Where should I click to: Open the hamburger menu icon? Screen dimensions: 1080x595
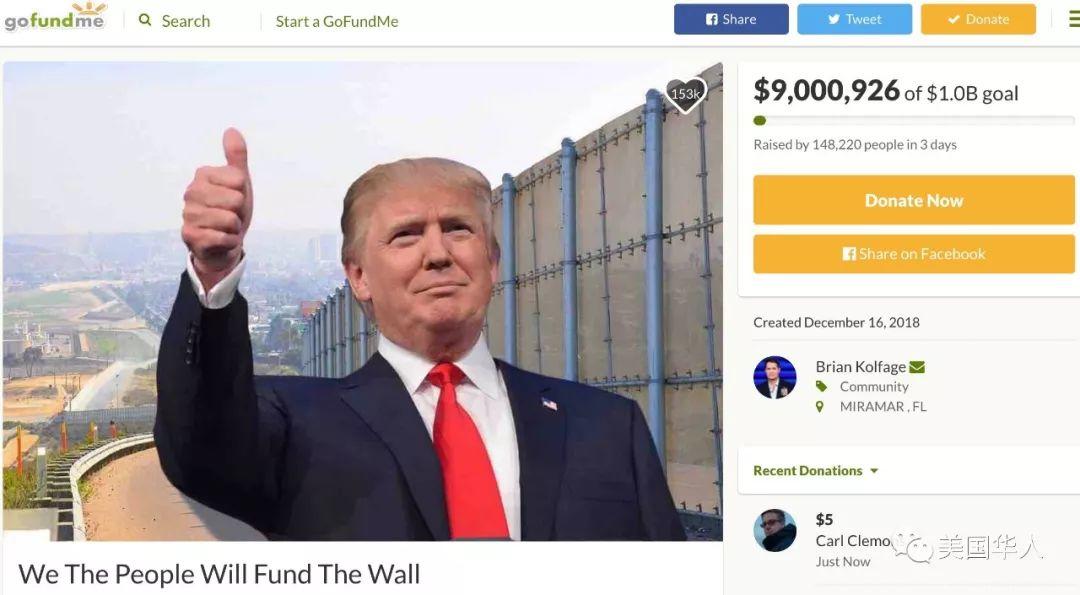pyautogui.click(x=1074, y=19)
